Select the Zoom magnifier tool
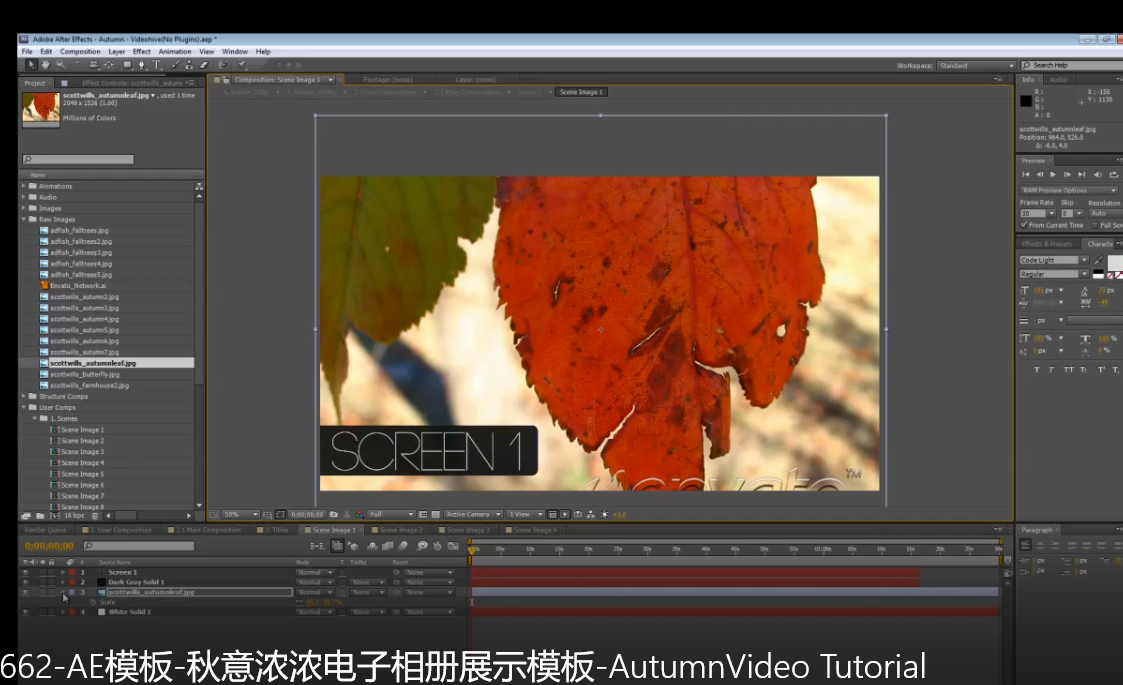 (60, 64)
